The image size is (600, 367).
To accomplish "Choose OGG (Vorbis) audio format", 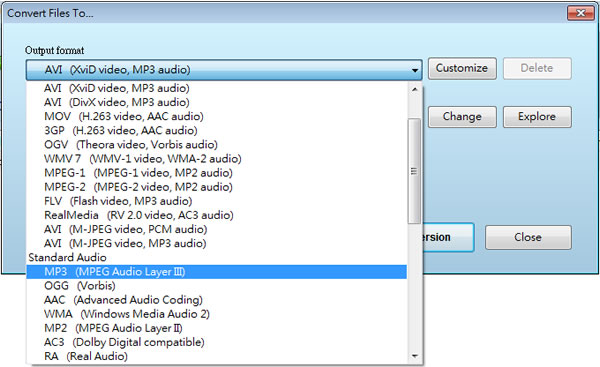I will pos(217,286).
